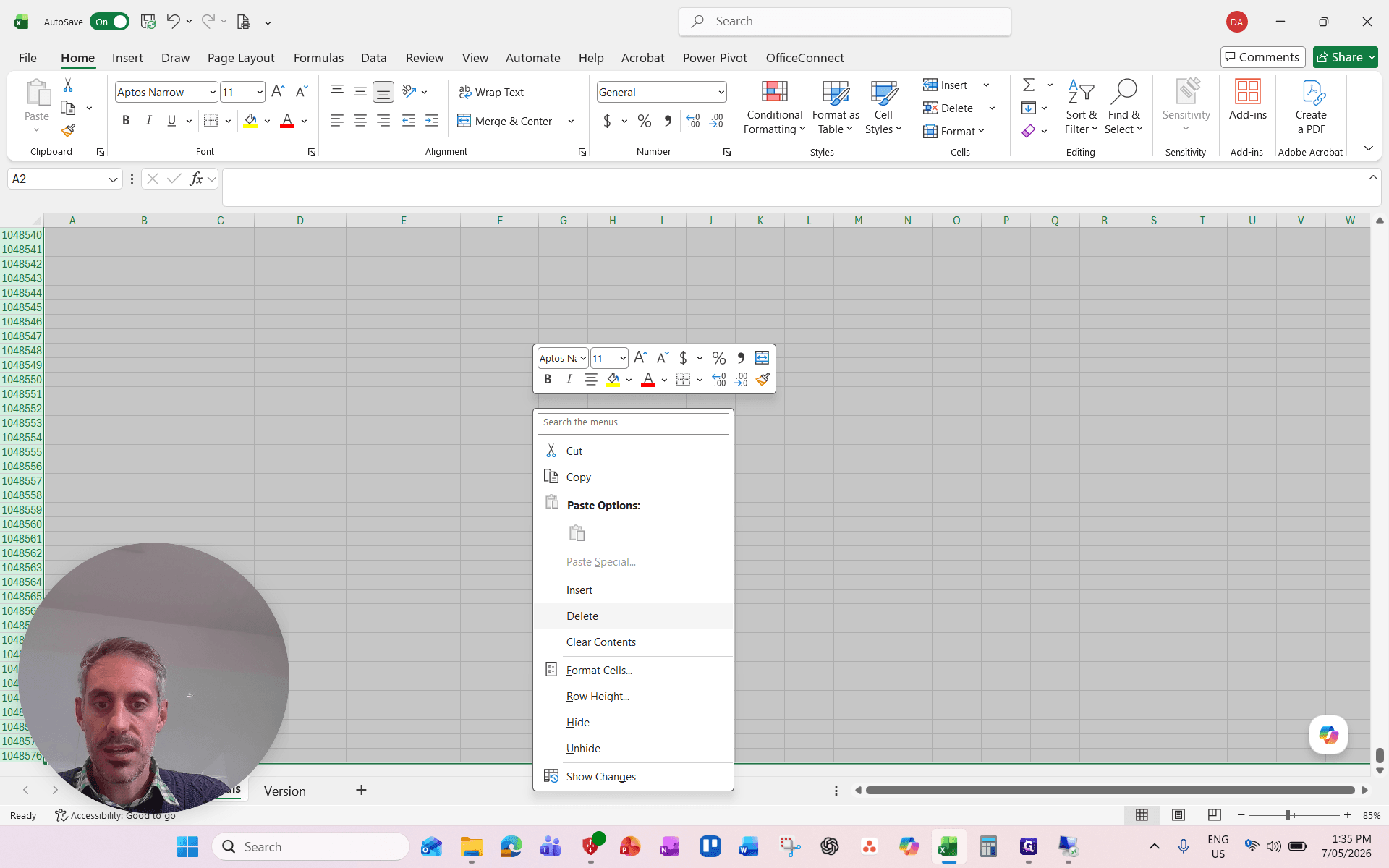Toggle AutoSave switch off
Screen dimensions: 1389x868
109,22
